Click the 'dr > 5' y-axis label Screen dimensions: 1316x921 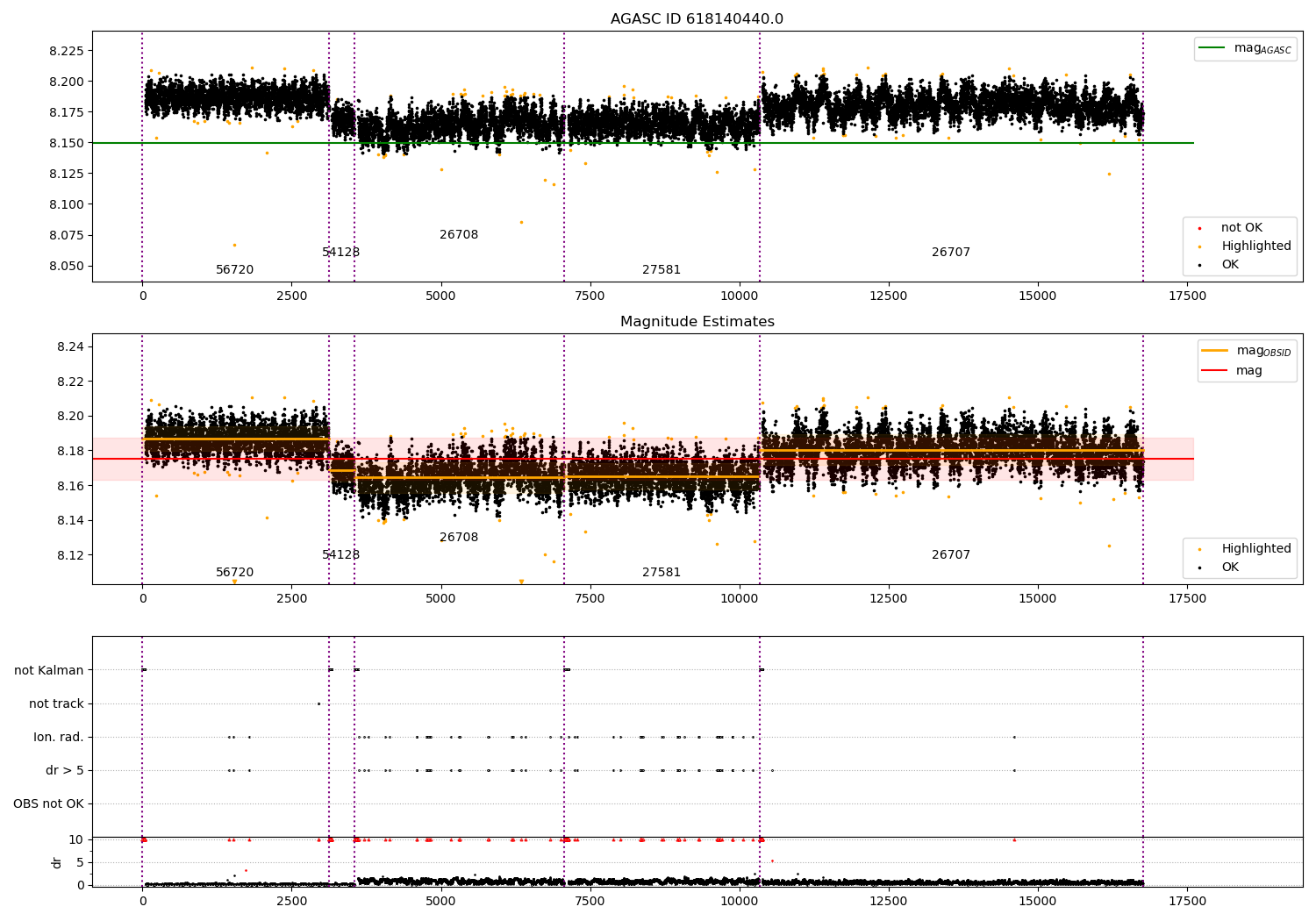[x=65, y=770]
